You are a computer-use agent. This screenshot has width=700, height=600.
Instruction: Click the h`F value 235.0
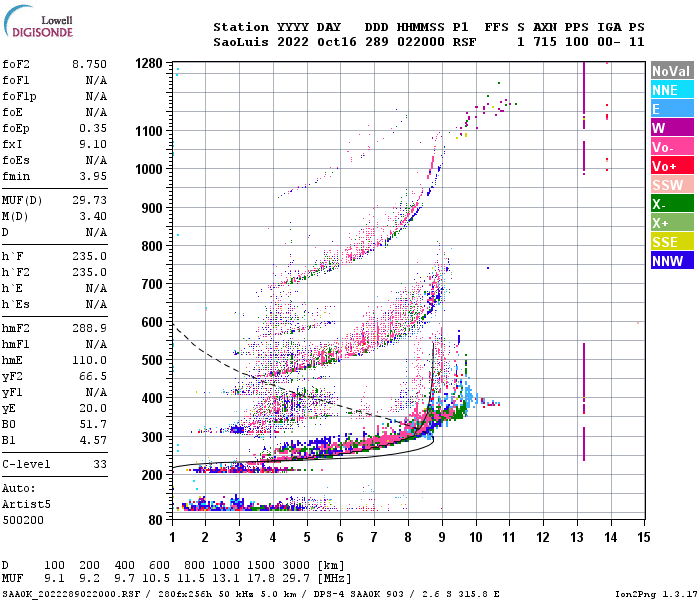pos(89,256)
